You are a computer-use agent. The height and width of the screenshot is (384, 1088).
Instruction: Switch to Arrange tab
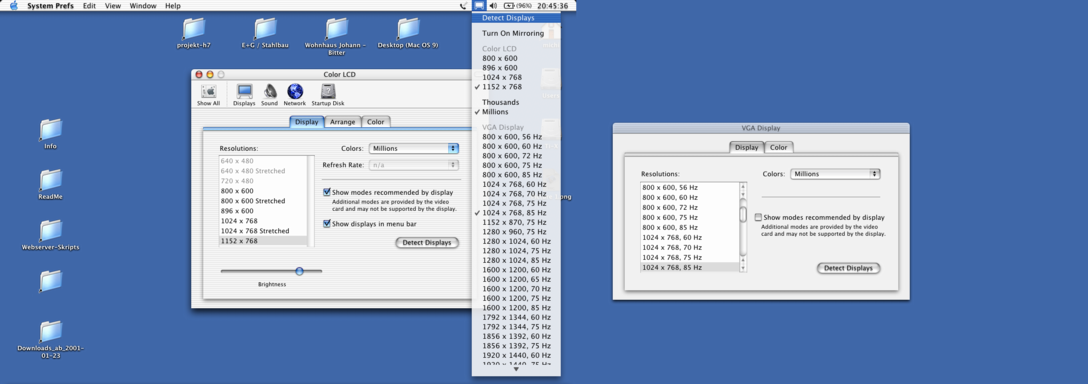pyautogui.click(x=343, y=122)
